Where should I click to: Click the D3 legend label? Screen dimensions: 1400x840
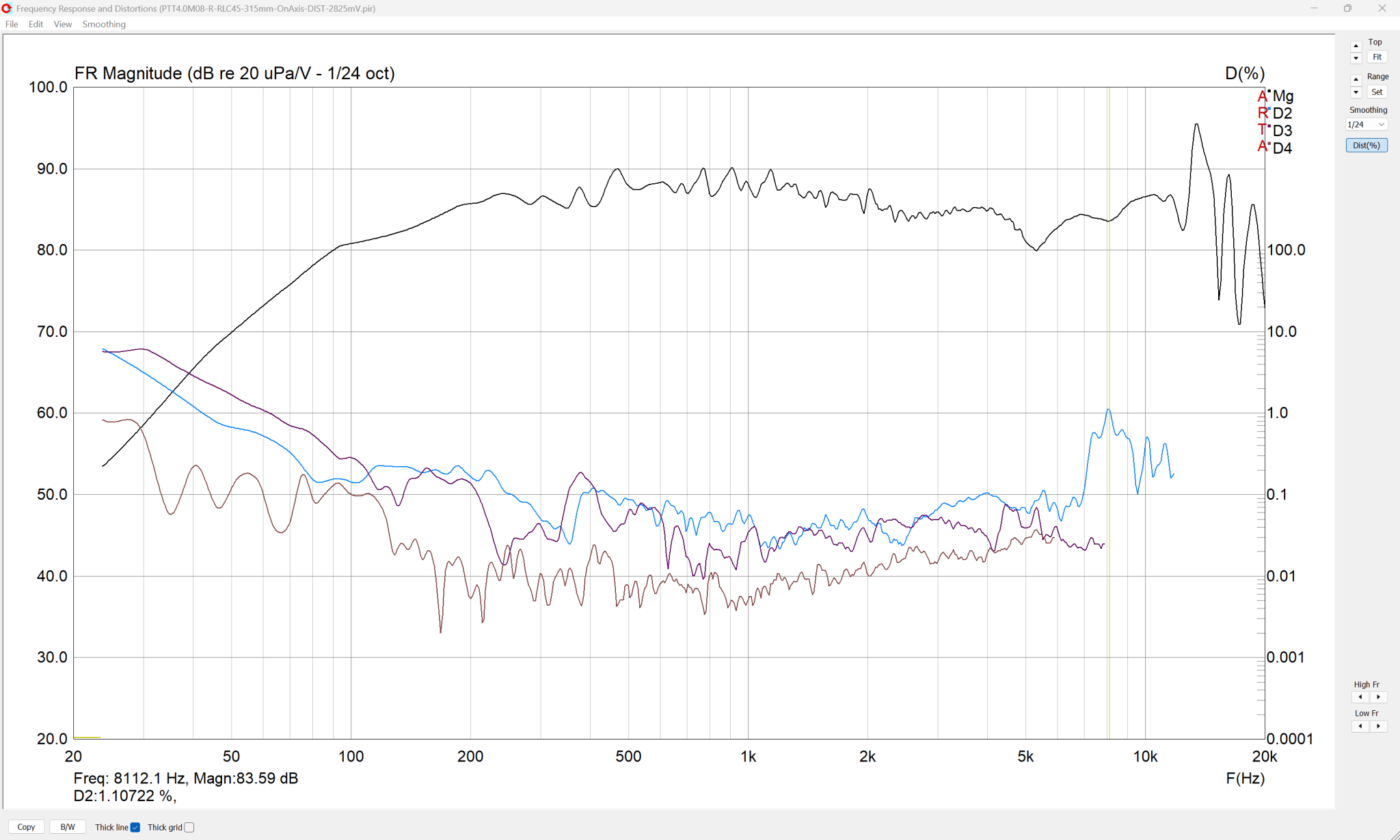pos(1282,131)
